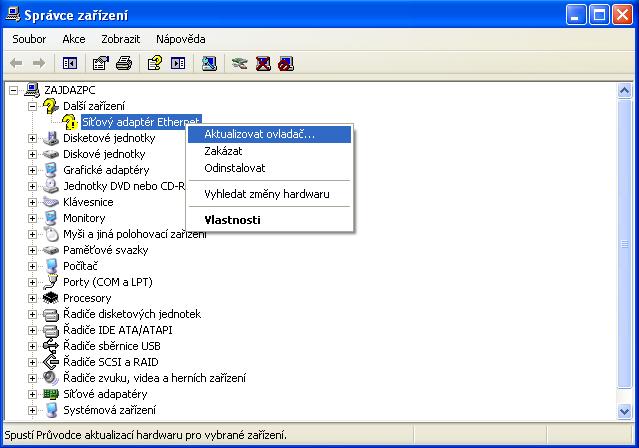The image size is (639, 448).
Task: Click the Síťové adapatéry network card icon
Action: (51, 394)
